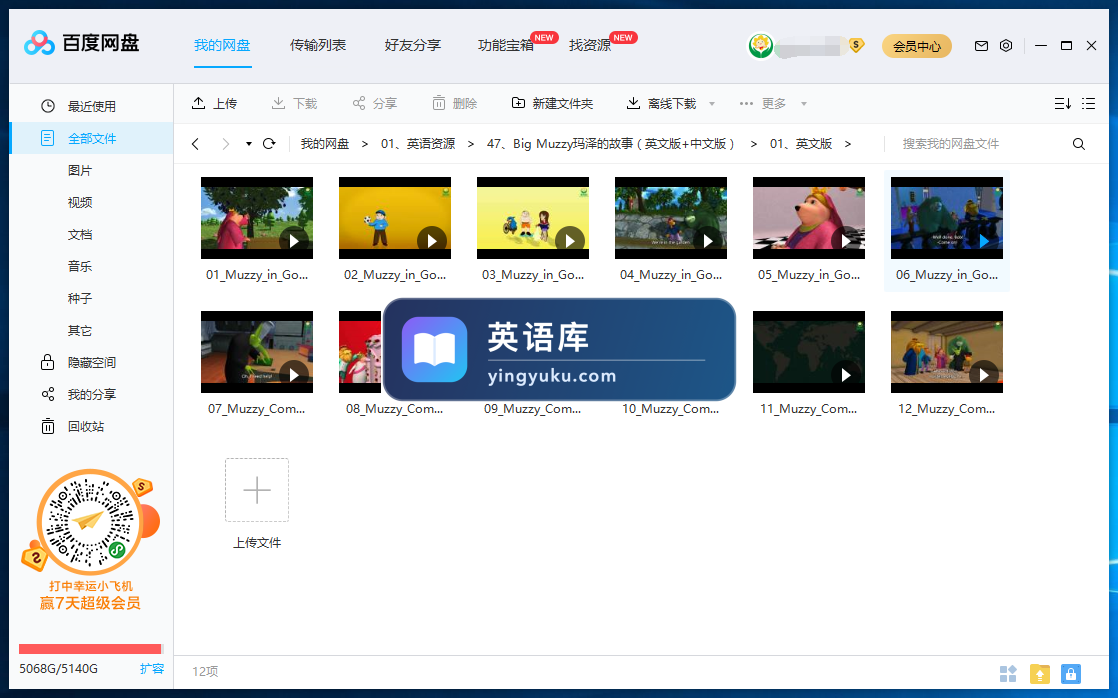Filter by 种子 in the sidebar
This screenshot has width=1118, height=698.
80,299
